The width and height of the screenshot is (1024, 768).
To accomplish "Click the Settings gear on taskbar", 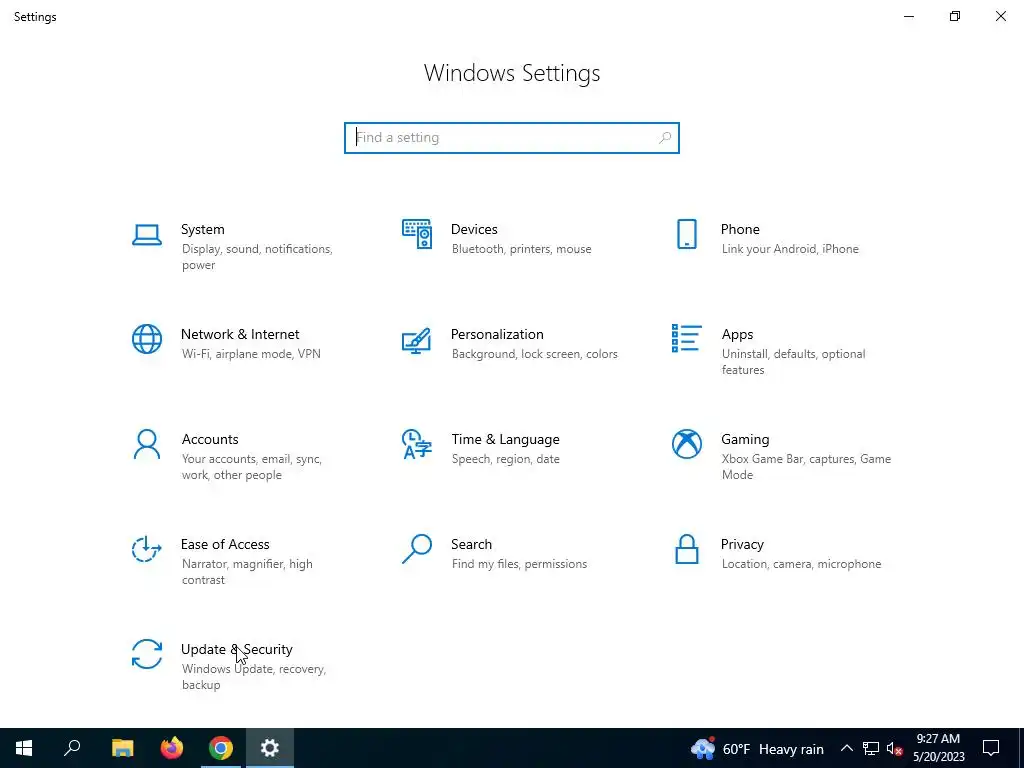I will tap(270, 748).
